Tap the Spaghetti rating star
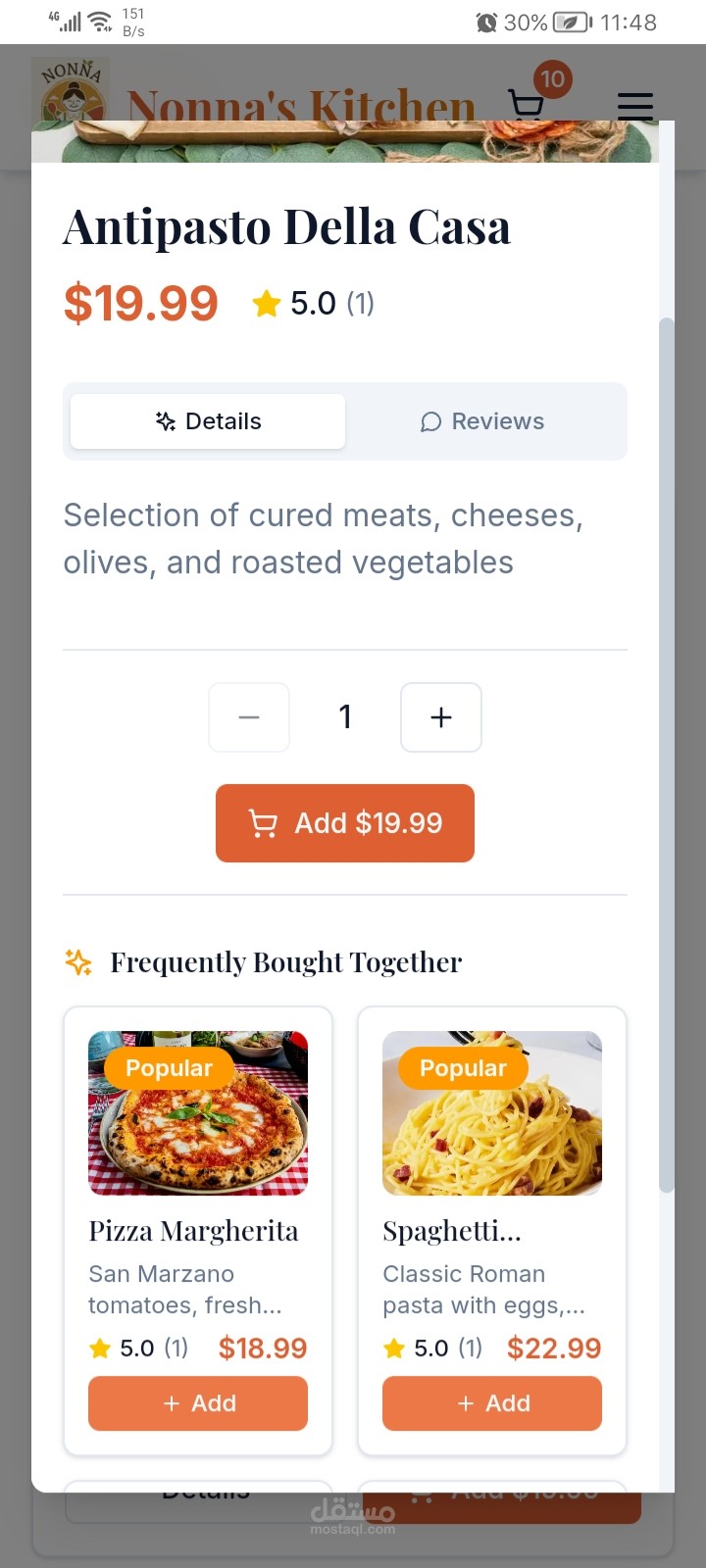 (394, 1349)
